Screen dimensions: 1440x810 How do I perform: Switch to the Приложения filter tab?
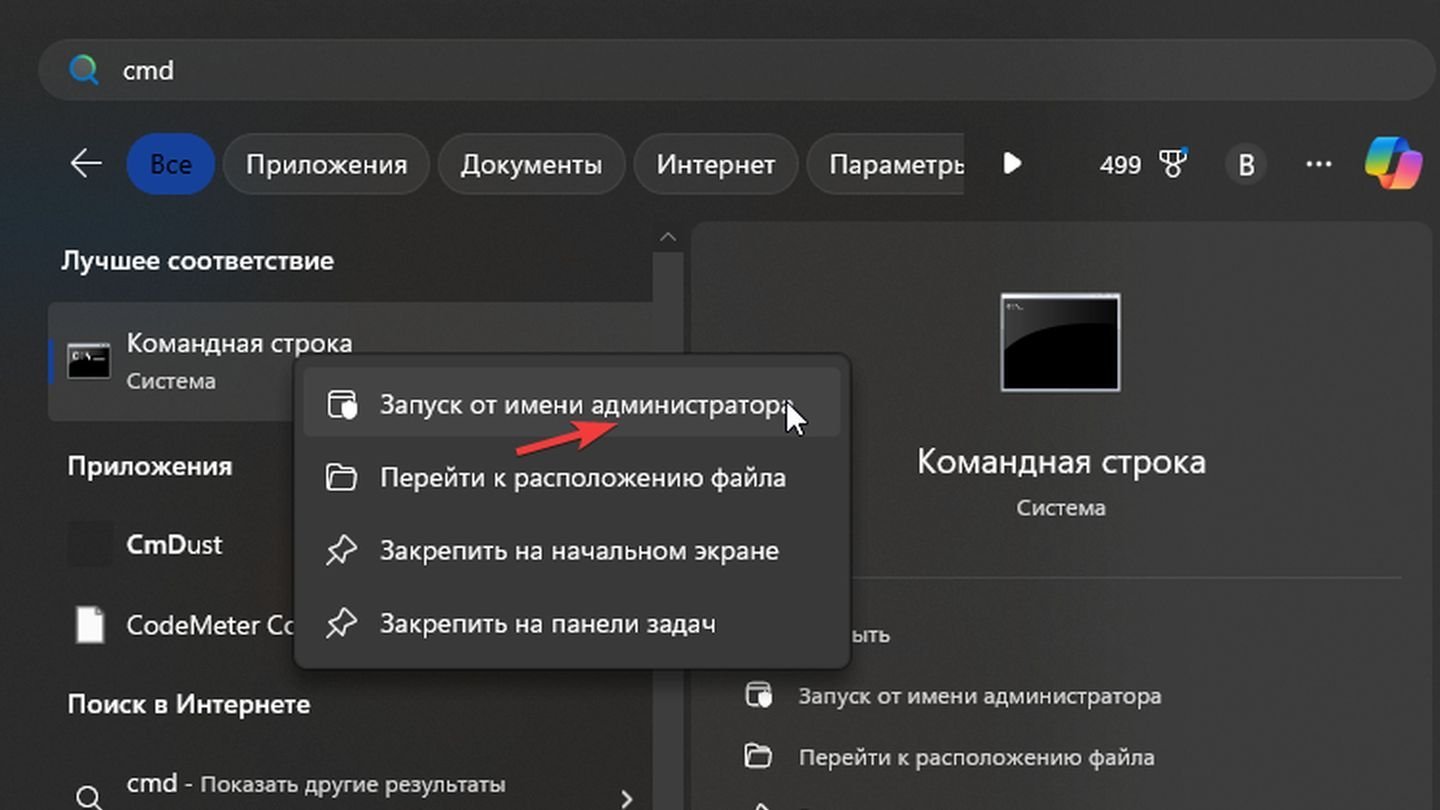[x=326, y=164]
